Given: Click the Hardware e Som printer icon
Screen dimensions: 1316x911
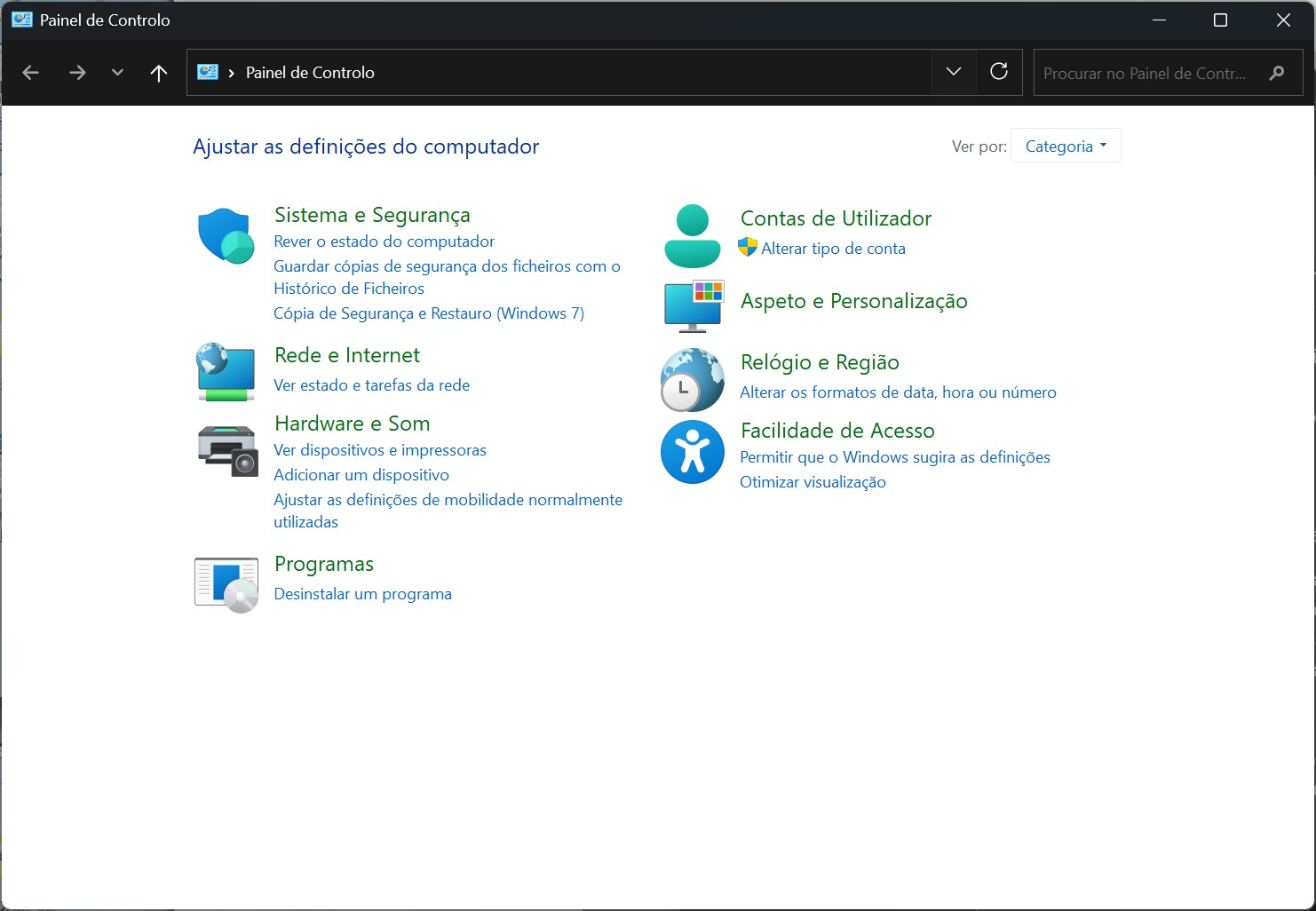Looking at the screenshot, I should tap(226, 450).
